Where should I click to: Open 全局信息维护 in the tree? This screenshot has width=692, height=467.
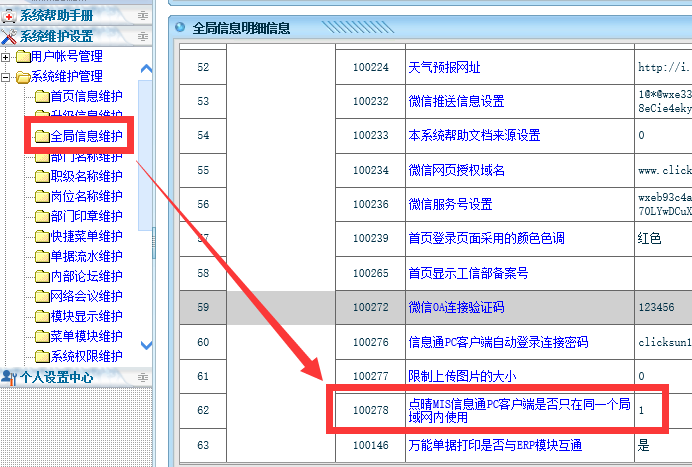[x=86, y=136]
